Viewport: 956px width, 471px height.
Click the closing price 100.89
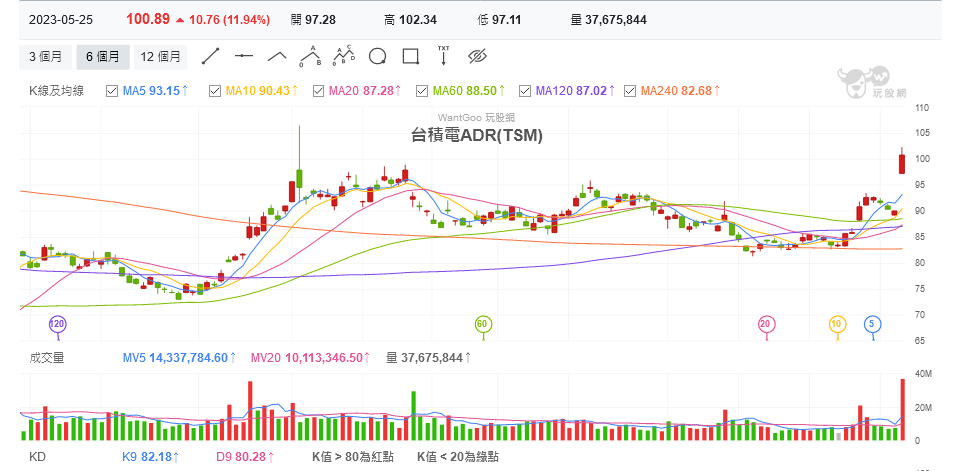pyautogui.click(x=148, y=19)
